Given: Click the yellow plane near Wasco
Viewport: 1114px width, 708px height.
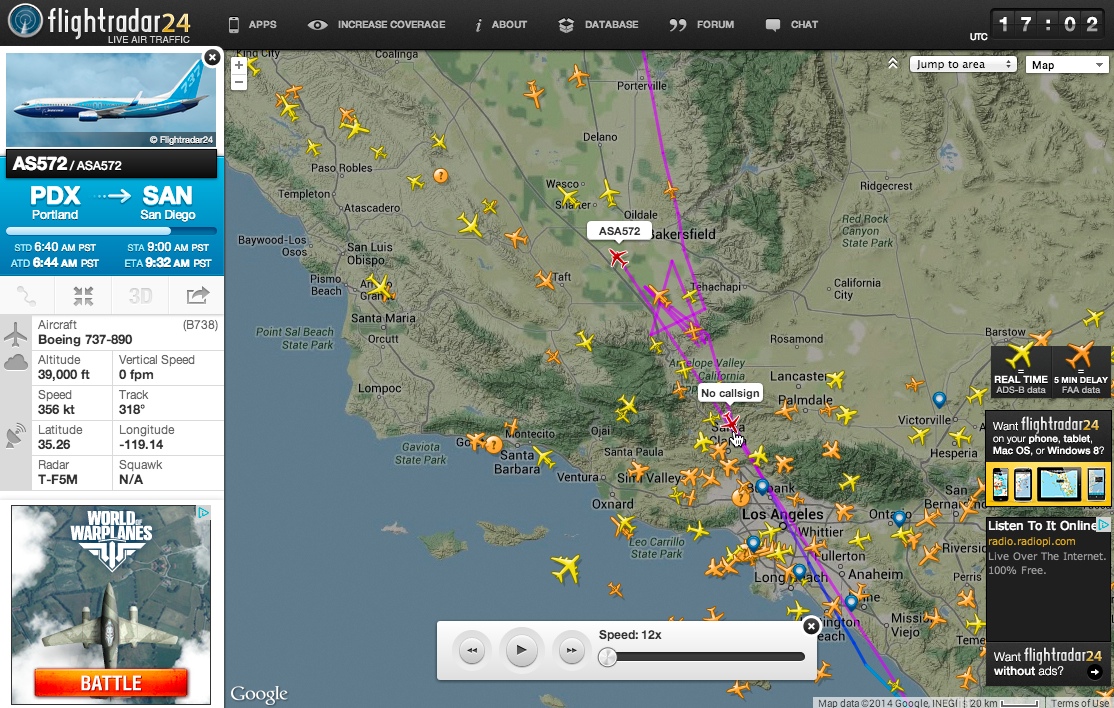Looking at the screenshot, I should point(567,195).
